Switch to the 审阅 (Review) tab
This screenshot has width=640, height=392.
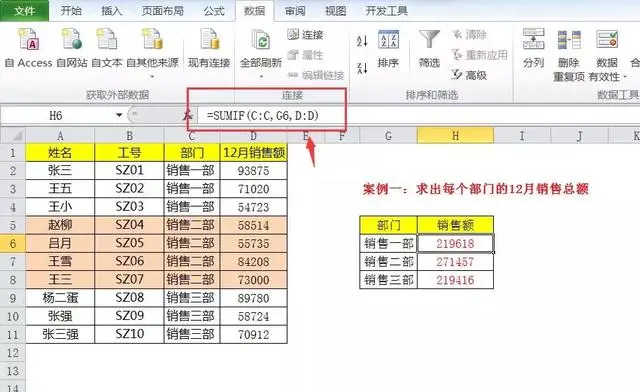295,11
